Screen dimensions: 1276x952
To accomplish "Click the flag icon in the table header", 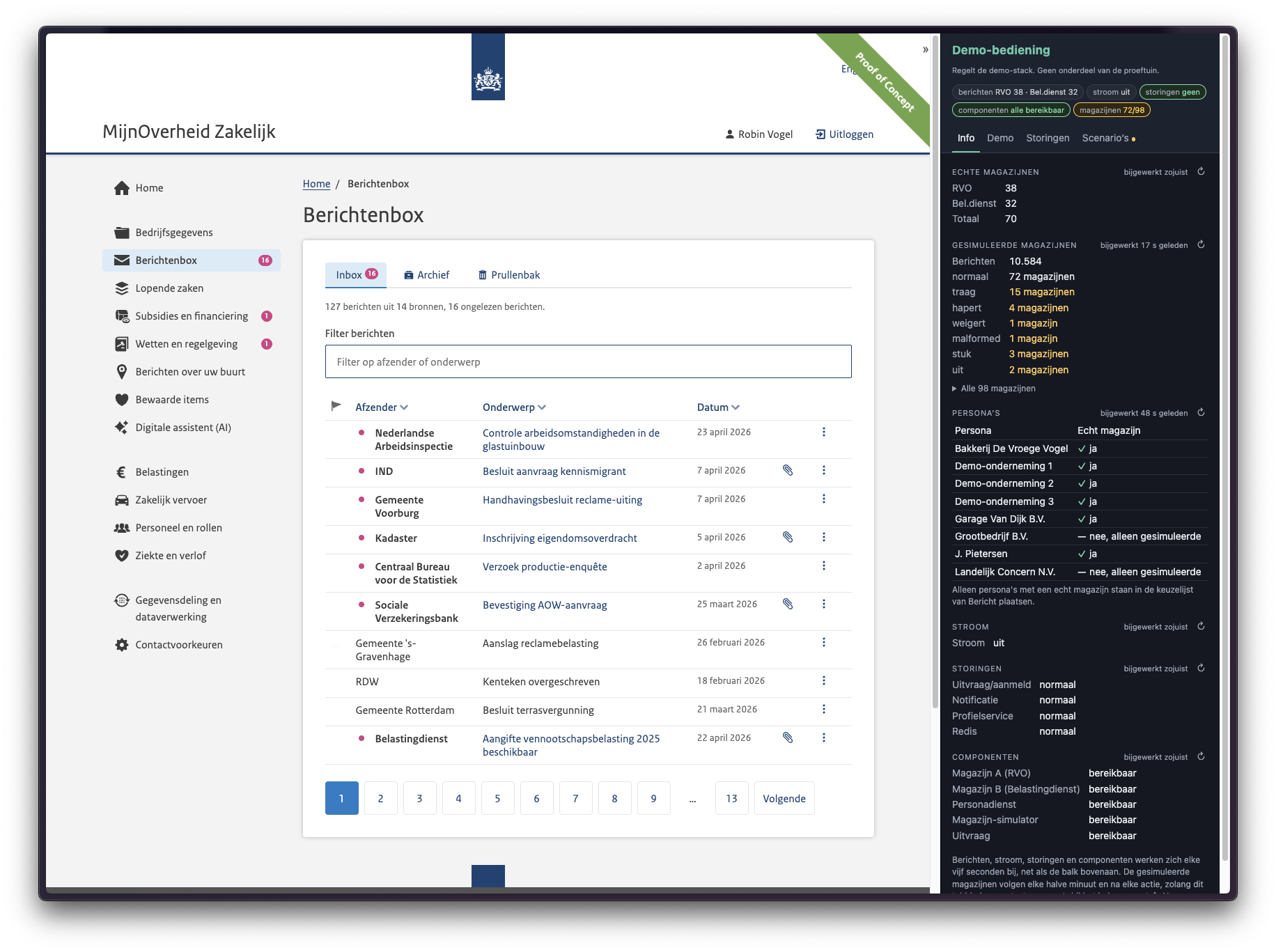I will [336, 406].
